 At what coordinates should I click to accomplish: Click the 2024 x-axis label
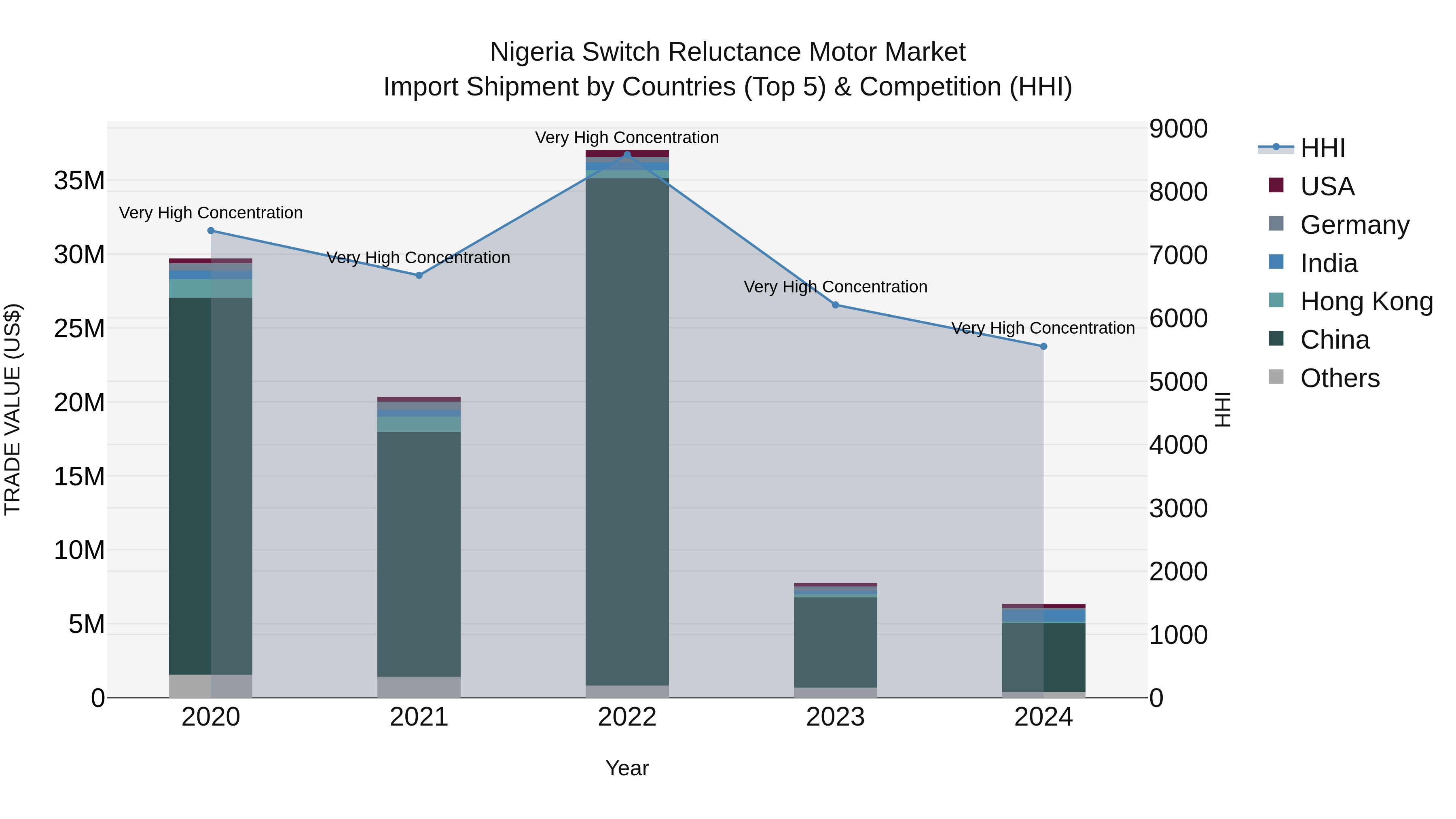pyautogui.click(x=1043, y=717)
